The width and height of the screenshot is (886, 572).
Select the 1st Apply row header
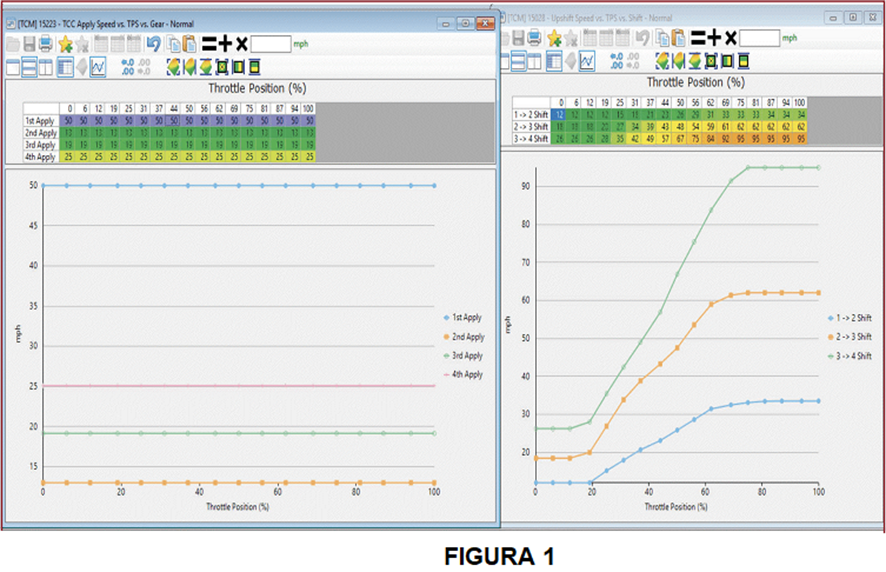[x=41, y=120]
